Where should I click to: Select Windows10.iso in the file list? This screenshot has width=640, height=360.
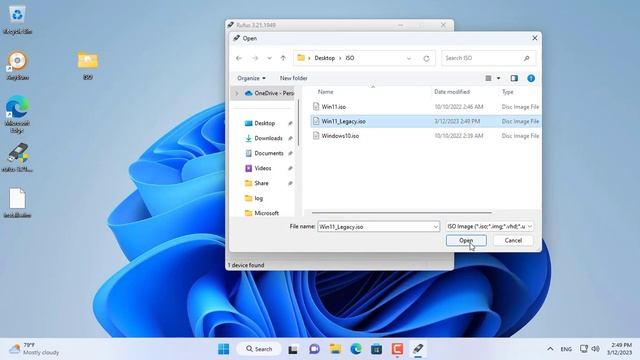tap(426, 136)
